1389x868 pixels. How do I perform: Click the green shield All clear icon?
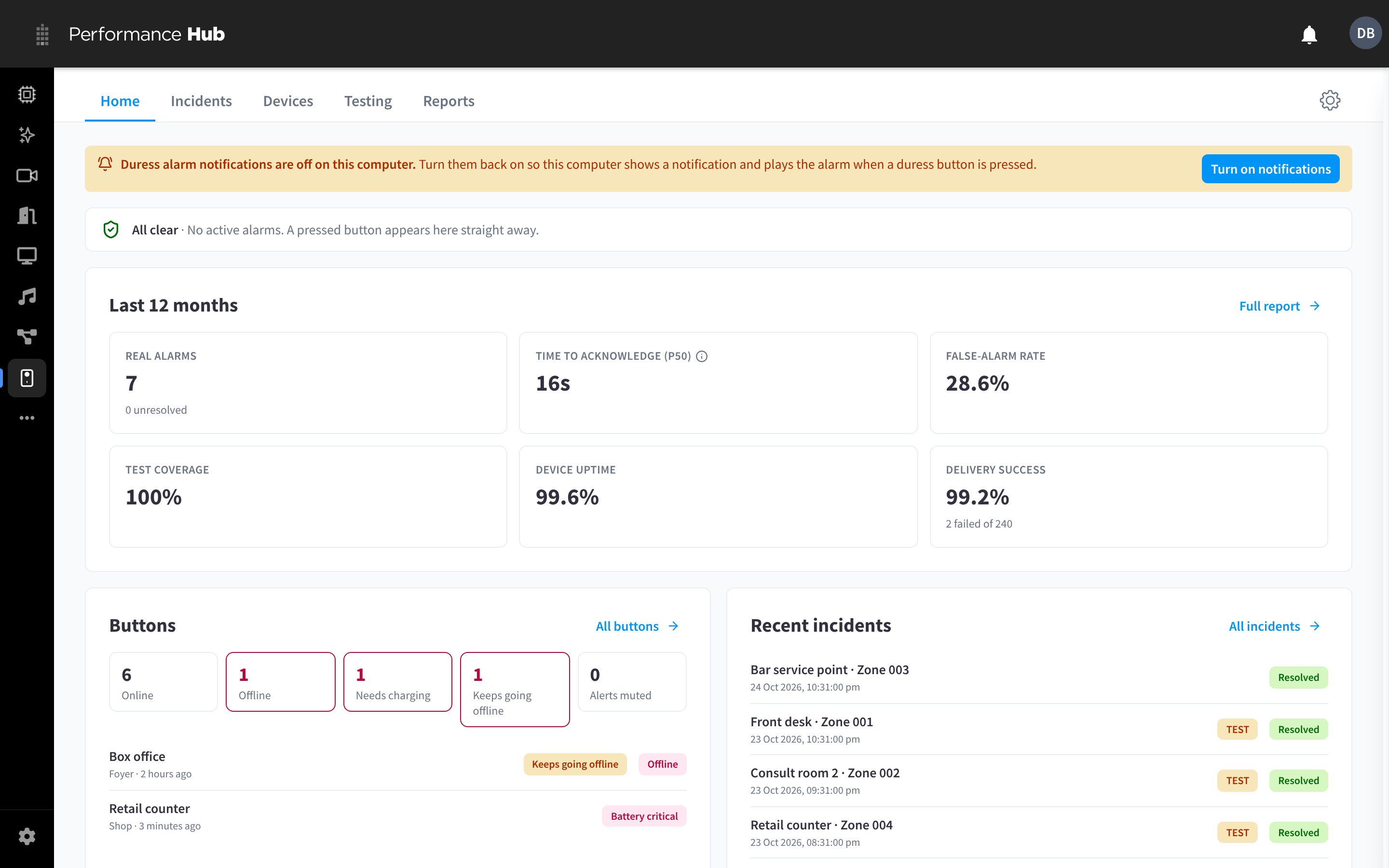(111, 230)
